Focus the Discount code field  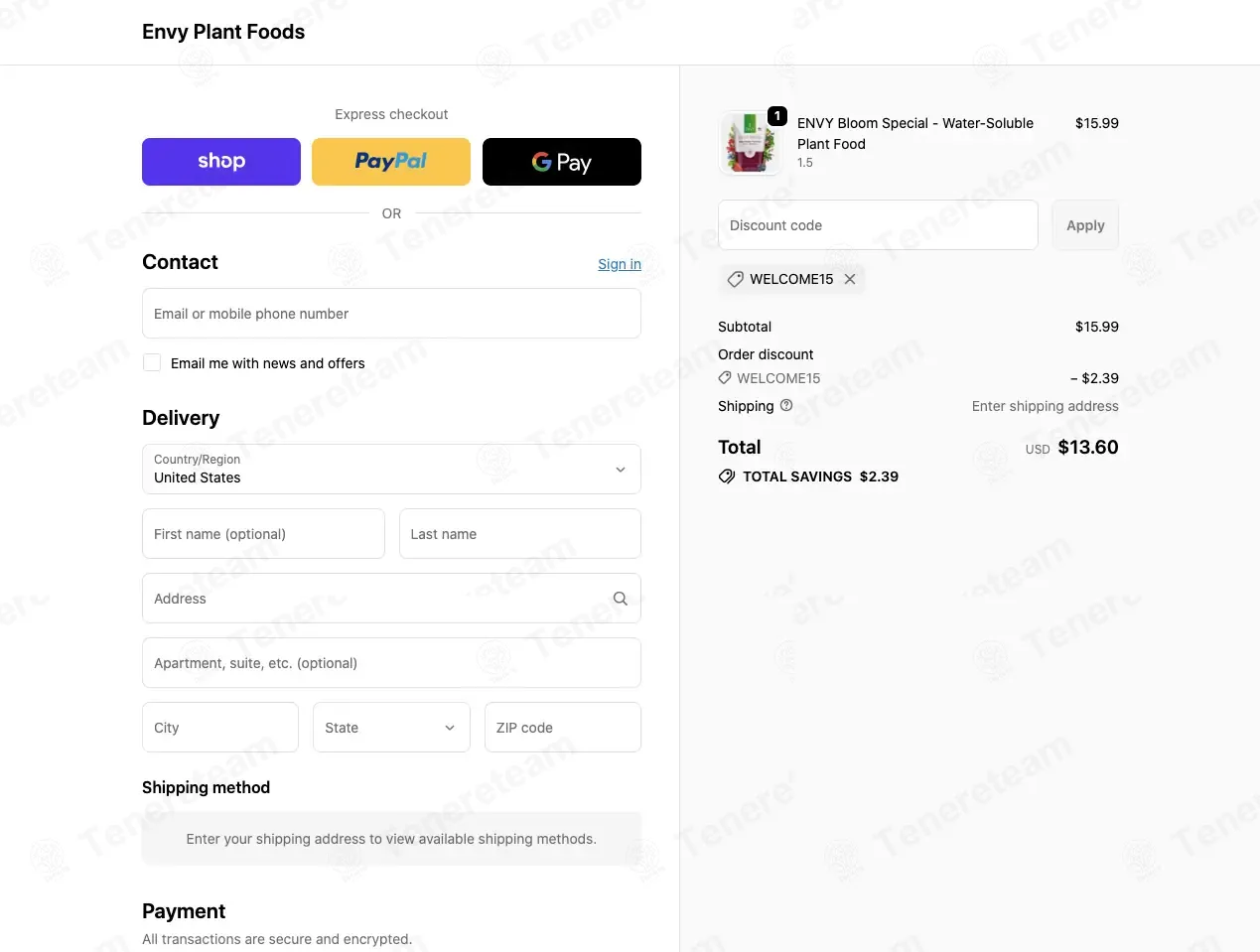pos(878,225)
